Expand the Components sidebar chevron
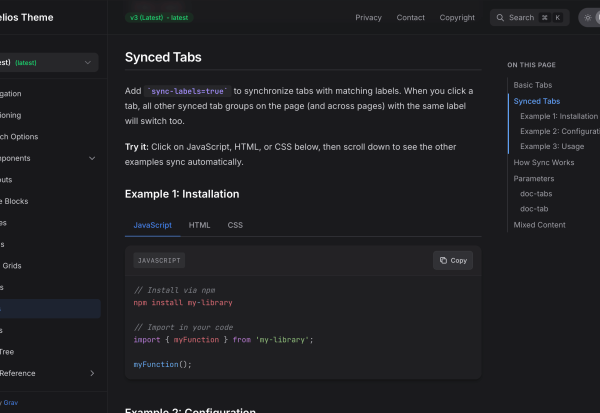The image size is (600, 413). click(x=92, y=158)
